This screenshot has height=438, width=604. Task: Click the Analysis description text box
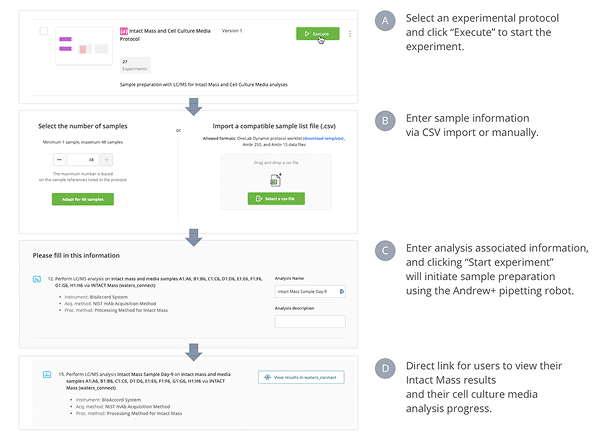(x=310, y=321)
